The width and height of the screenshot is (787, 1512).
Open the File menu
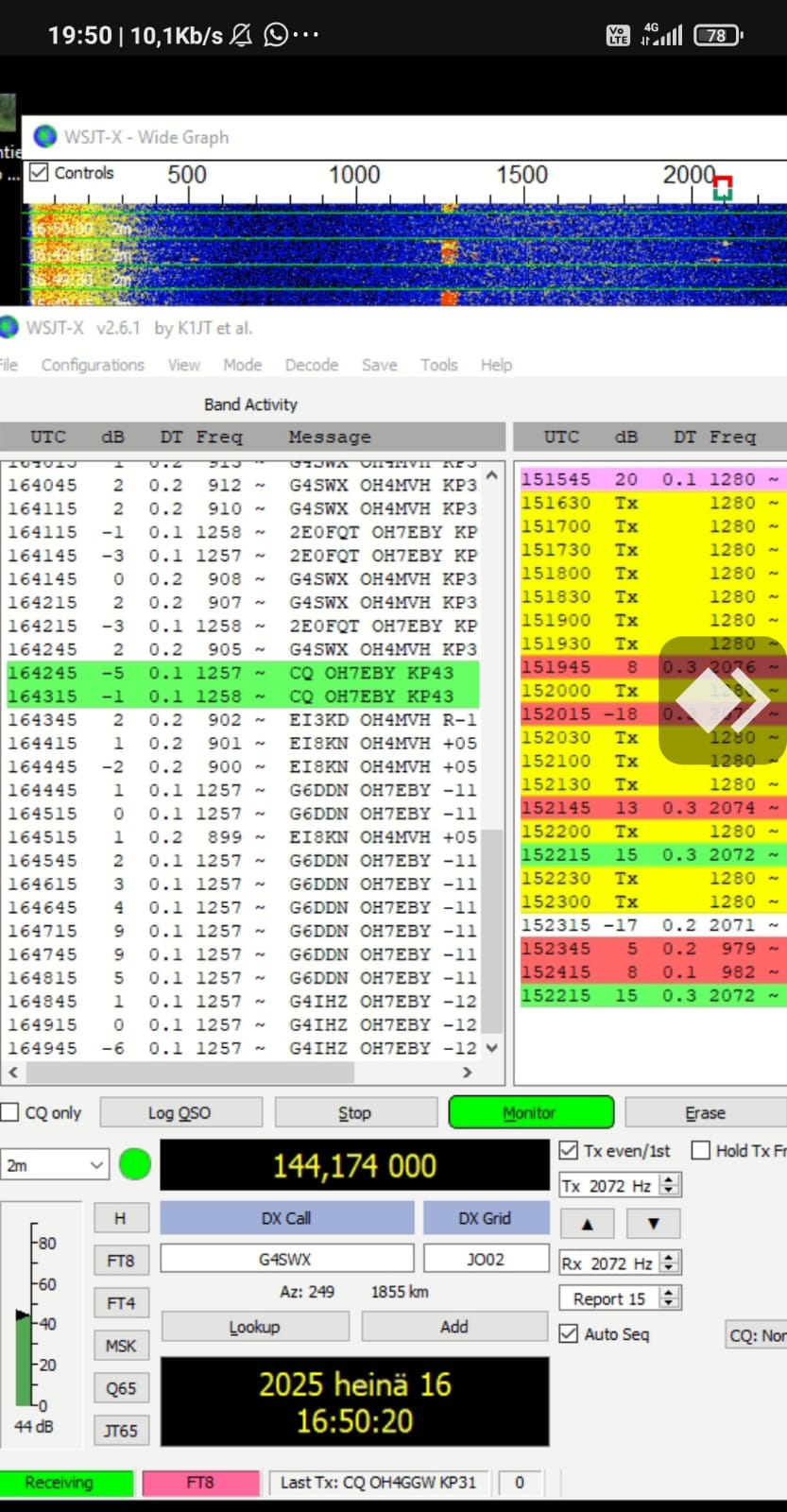coord(9,365)
